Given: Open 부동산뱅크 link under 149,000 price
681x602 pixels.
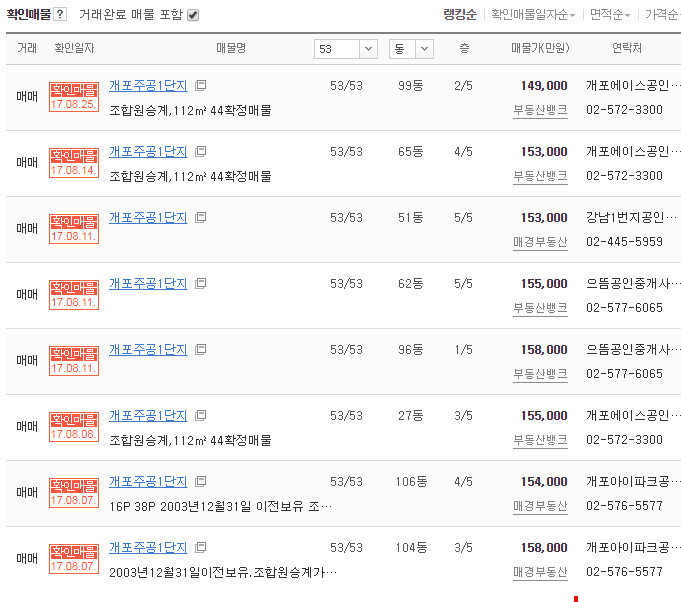Looking at the screenshot, I should pyautogui.click(x=540, y=110).
